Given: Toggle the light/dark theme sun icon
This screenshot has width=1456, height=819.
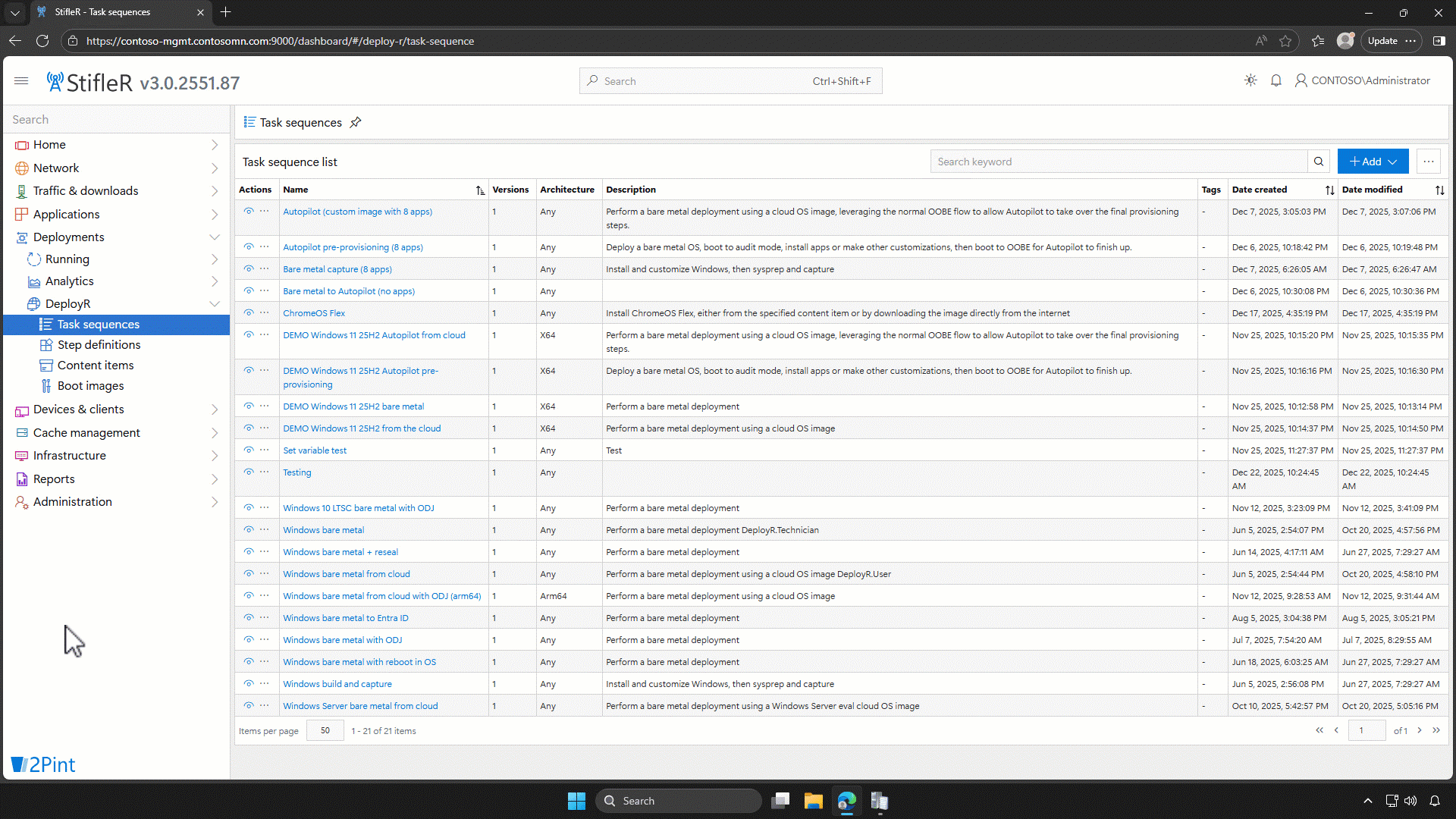Looking at the screenshot, I should point(1250,80).
